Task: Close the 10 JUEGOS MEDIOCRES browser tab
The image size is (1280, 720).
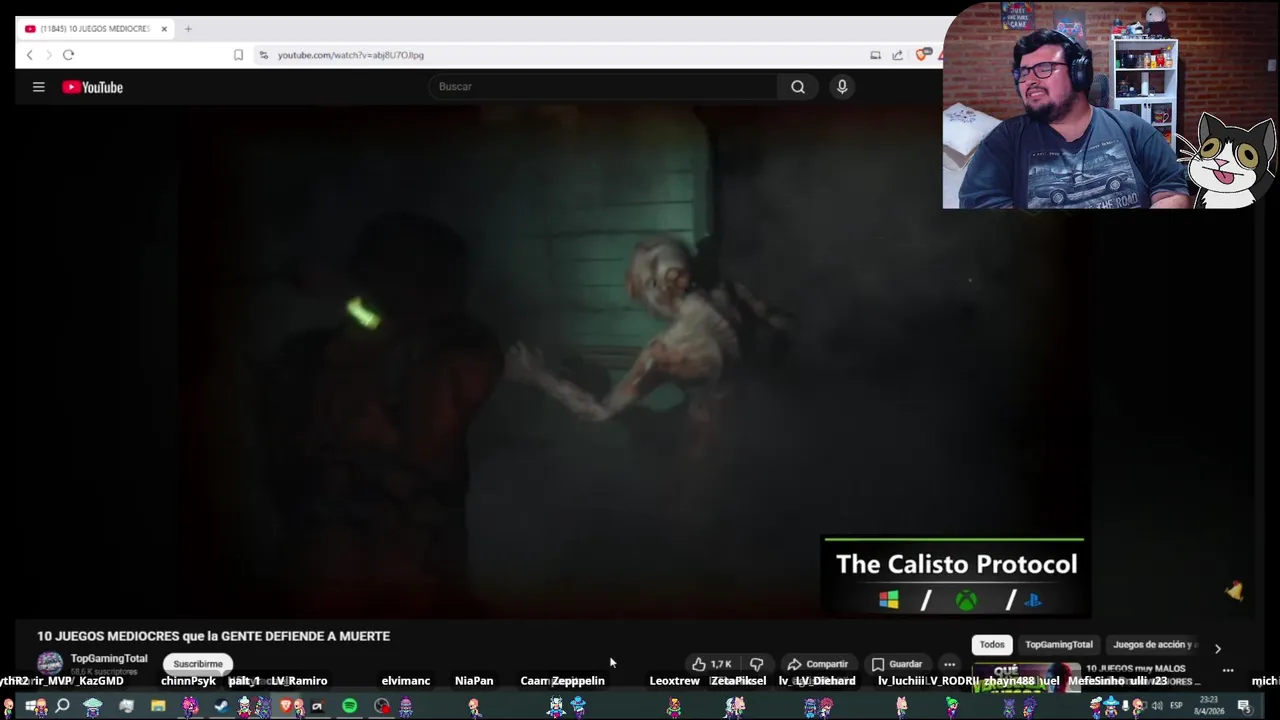Action: tap(164, 29)
